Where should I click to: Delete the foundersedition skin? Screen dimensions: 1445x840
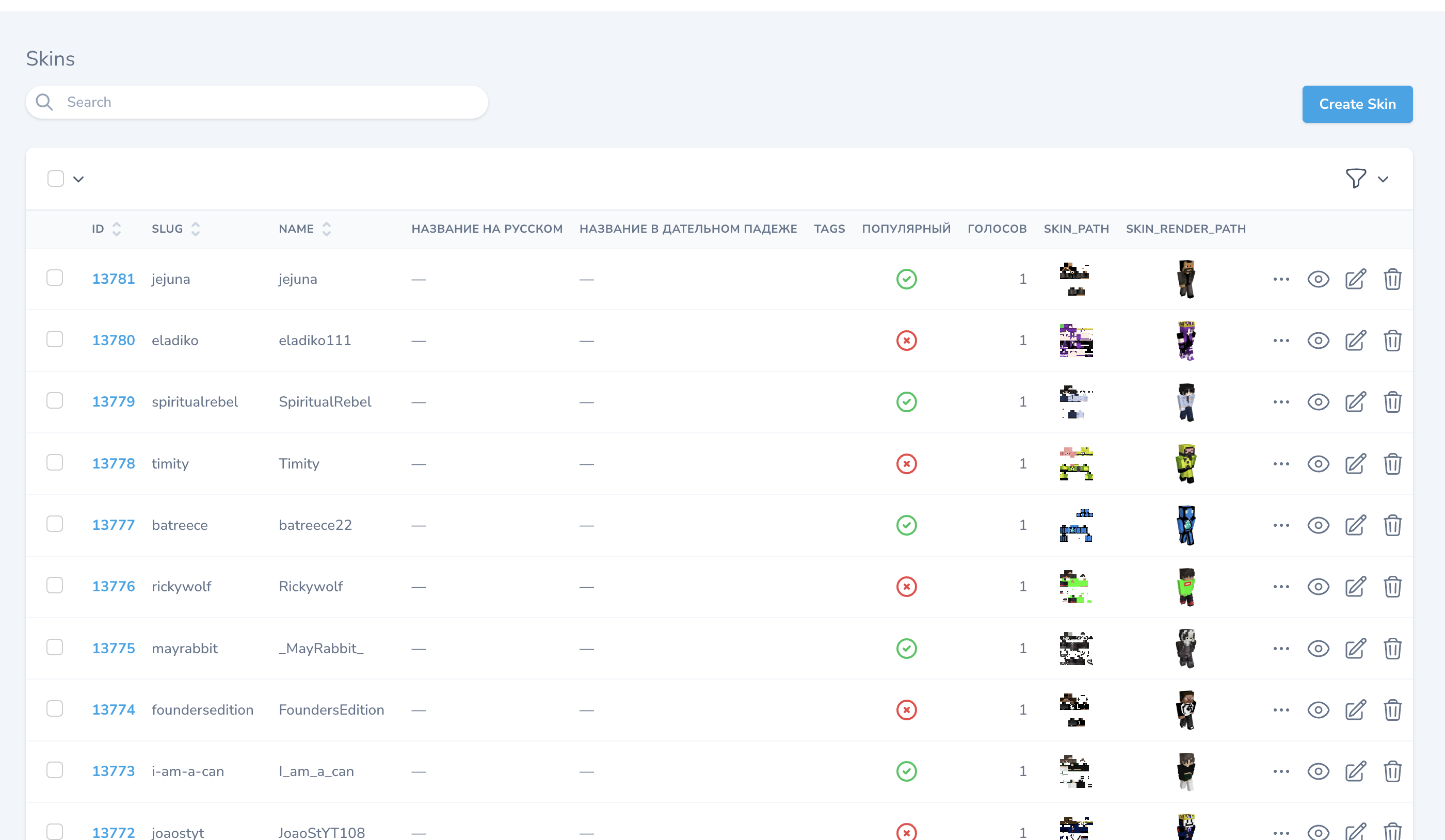1392,710
